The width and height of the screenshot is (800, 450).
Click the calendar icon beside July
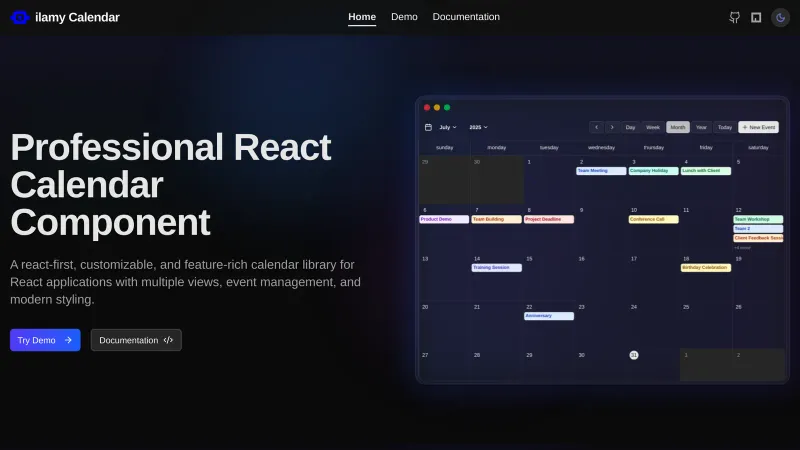coord(428,127)
